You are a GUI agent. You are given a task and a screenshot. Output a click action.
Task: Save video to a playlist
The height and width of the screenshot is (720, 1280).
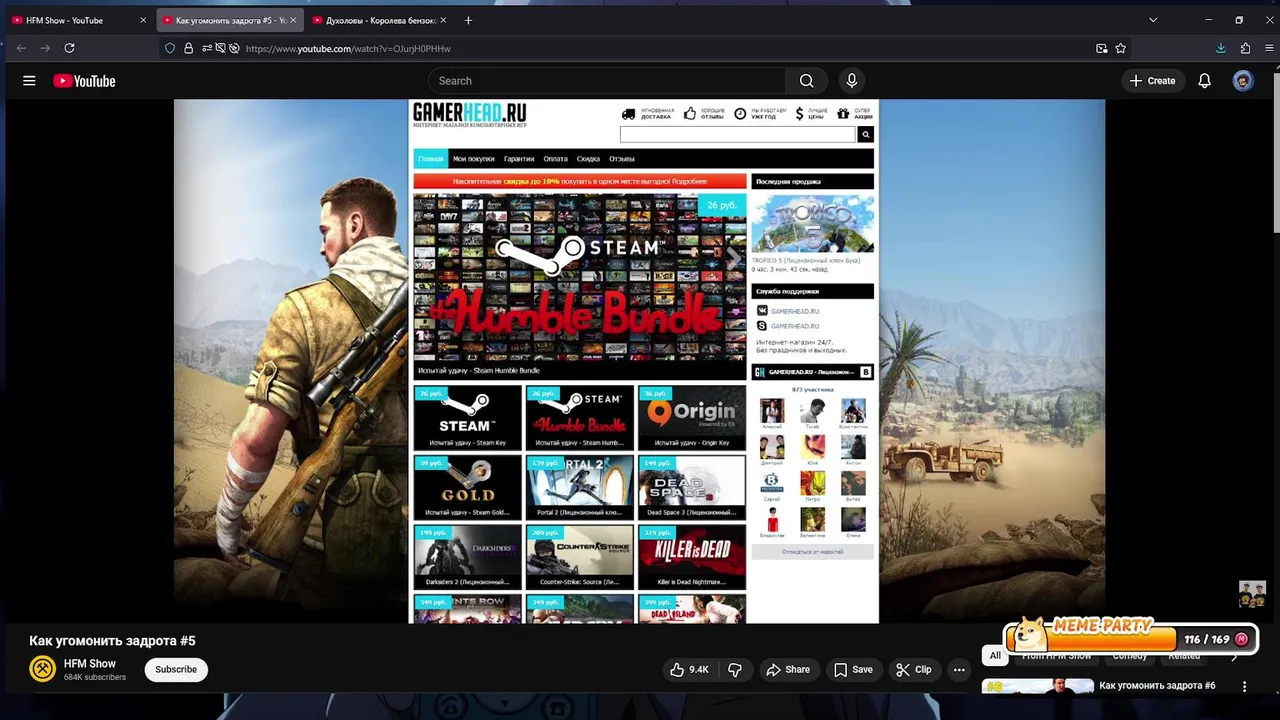[x=853, y=669]
